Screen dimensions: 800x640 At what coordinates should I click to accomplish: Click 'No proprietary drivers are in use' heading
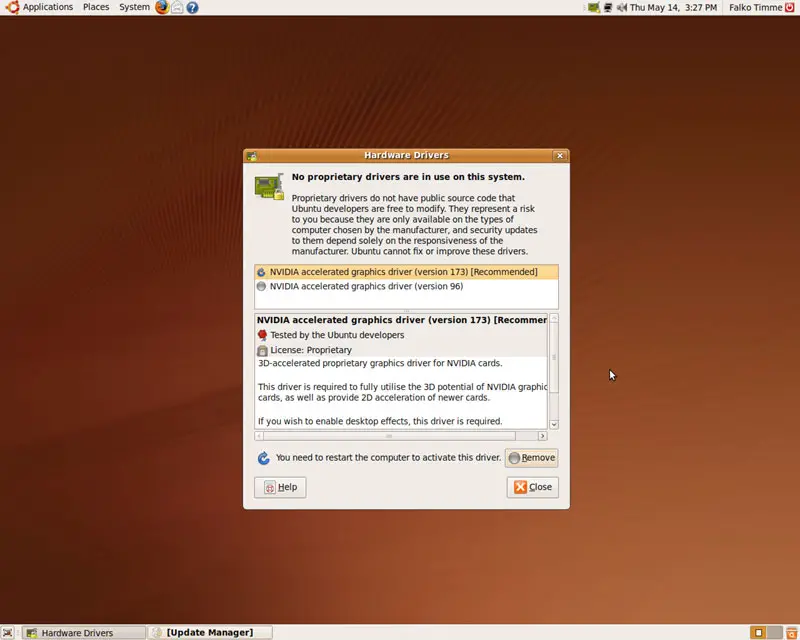(408, 177)
